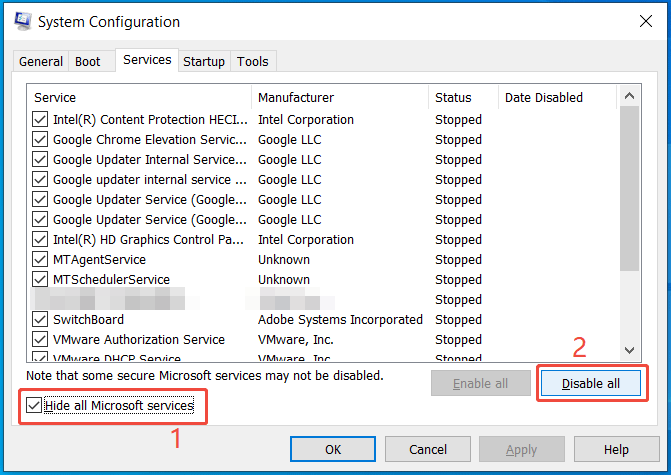Viewport: 671px width, 475px height.
Task: Go to the Startup tab
Action: tap(204, 62)
